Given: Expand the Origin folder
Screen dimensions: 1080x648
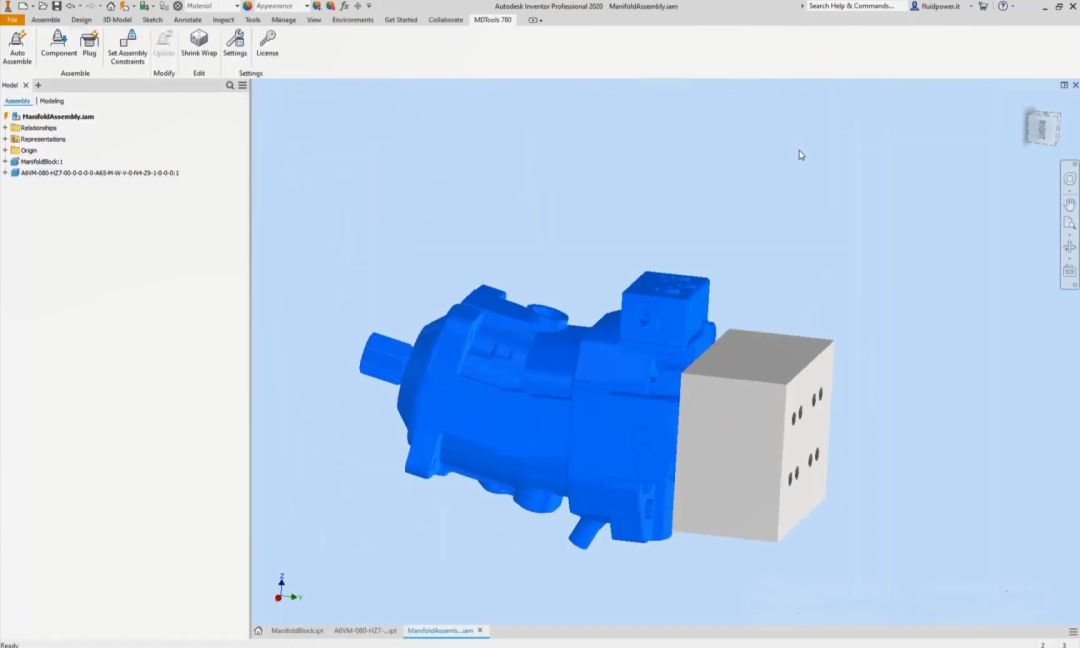Looking at the screenshot, I should [x=6, y=150].
